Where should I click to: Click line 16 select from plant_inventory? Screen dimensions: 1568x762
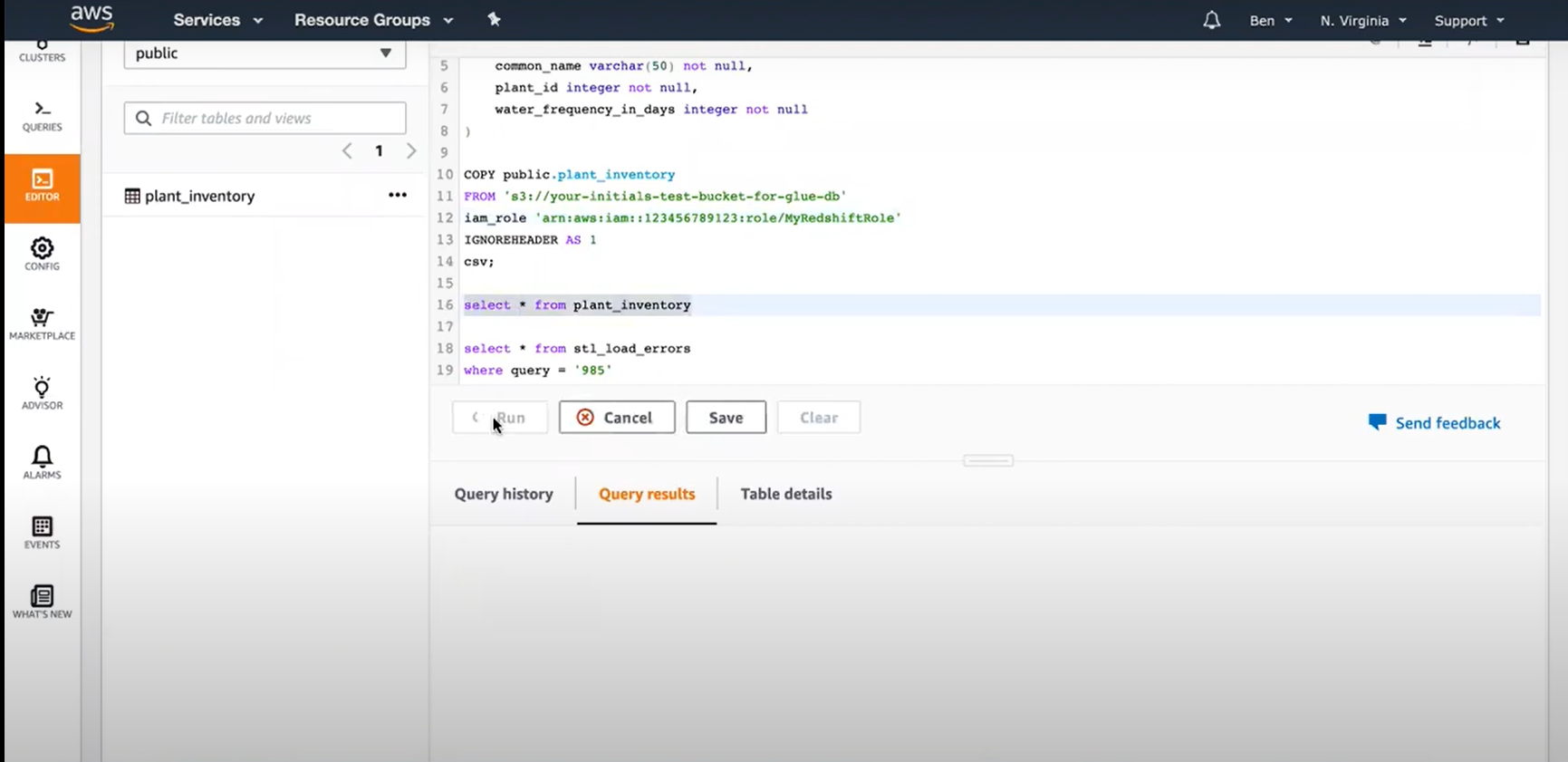577,305
